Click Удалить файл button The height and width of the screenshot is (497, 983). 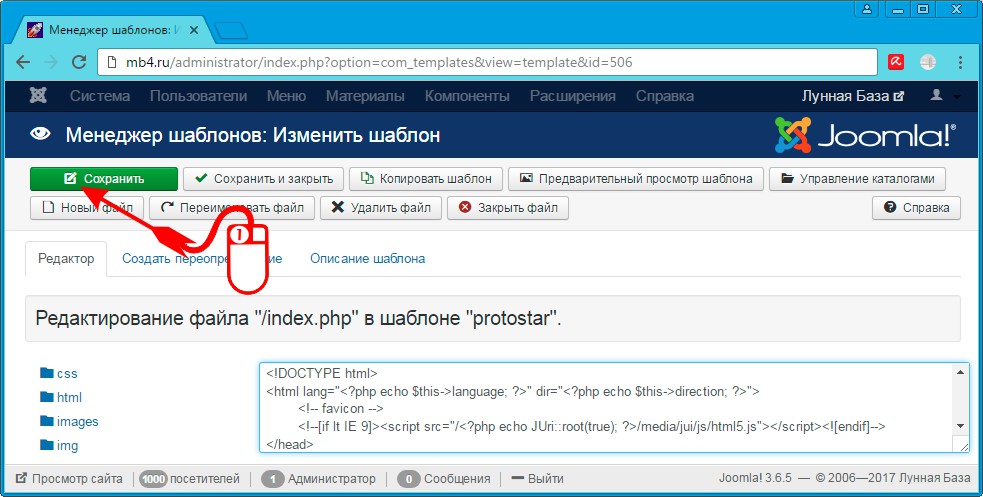coord(381,207)
